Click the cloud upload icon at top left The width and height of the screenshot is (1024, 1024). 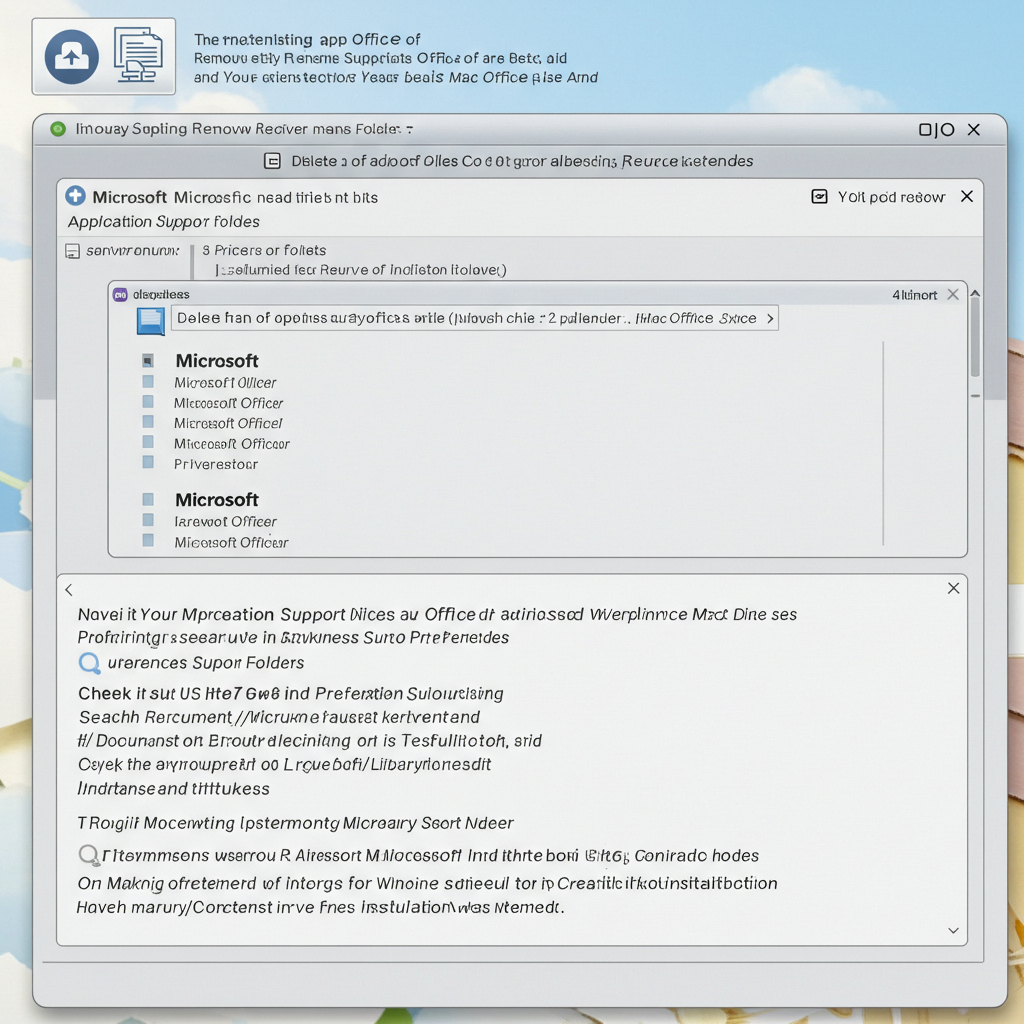72,57
